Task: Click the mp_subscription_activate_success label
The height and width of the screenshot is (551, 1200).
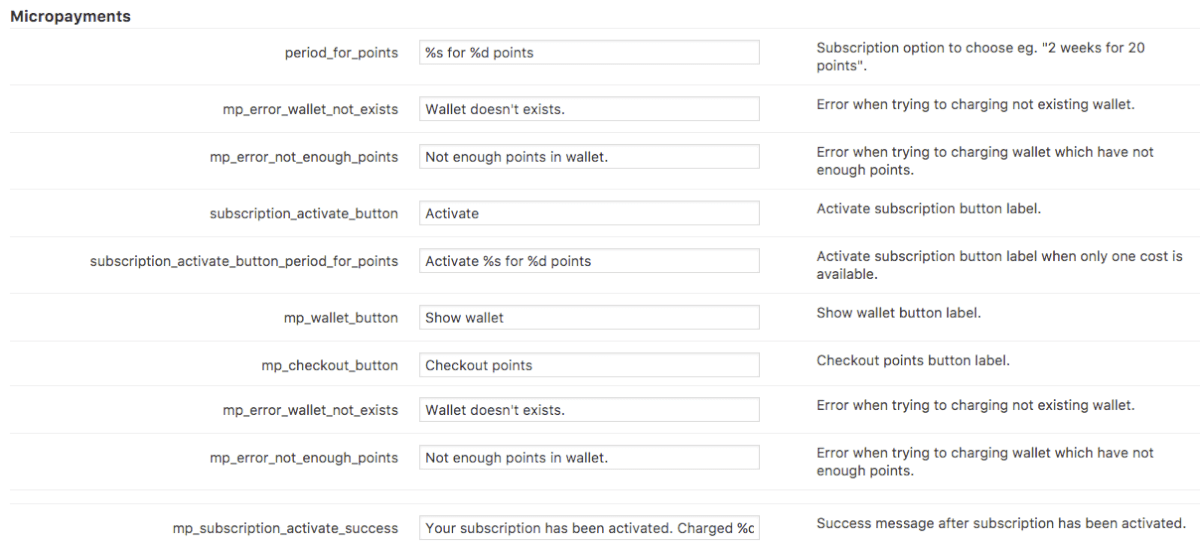Action: click(285, 528)
